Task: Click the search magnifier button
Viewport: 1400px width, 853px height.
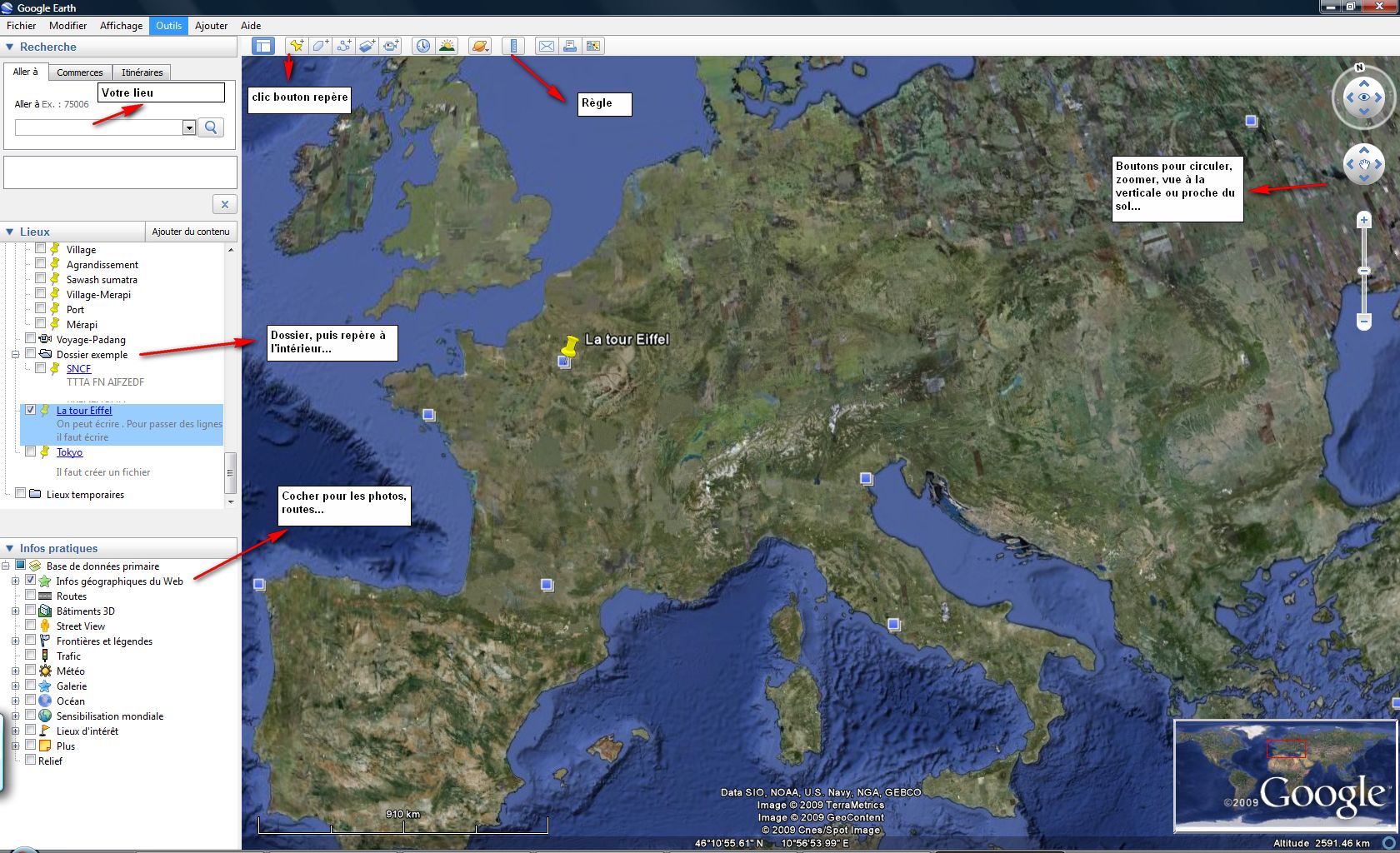Action: (211, 127)
